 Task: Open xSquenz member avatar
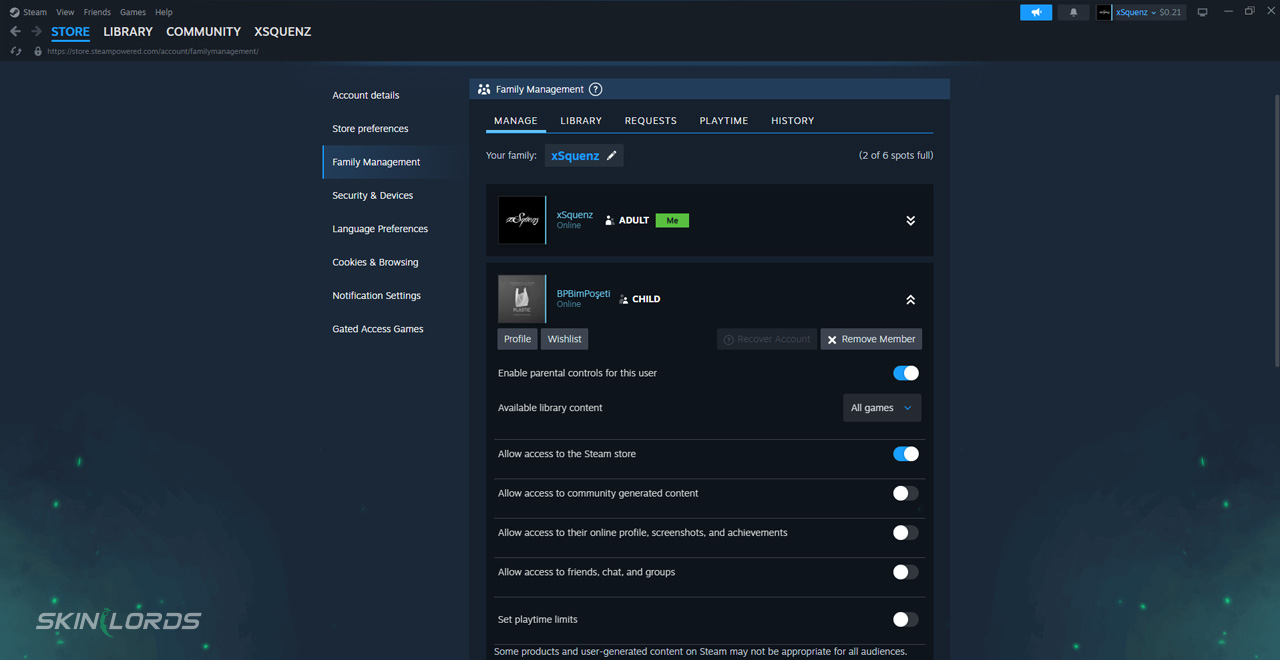(522, 220)
